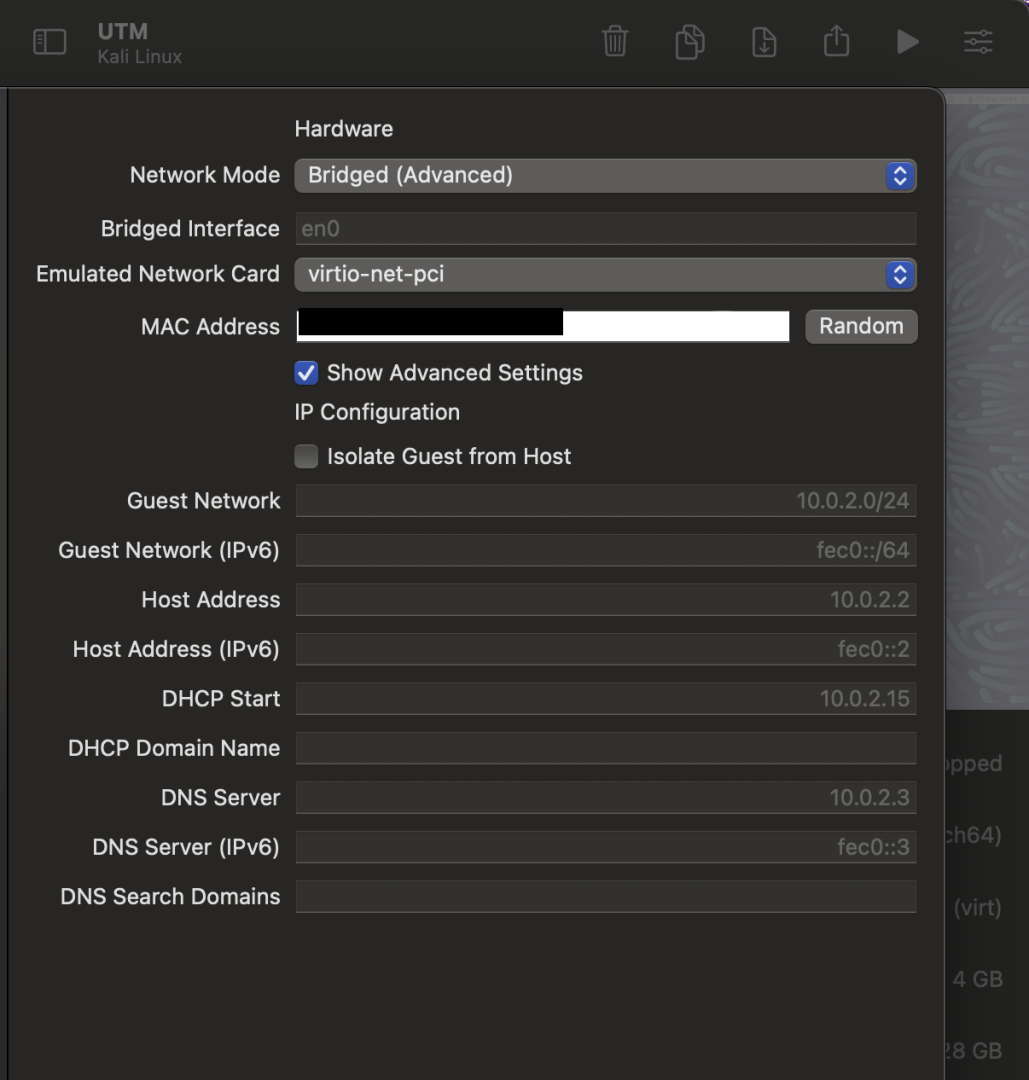Click the move-VM download document icon
1029x1080 pixels.
tap(764, 42)
